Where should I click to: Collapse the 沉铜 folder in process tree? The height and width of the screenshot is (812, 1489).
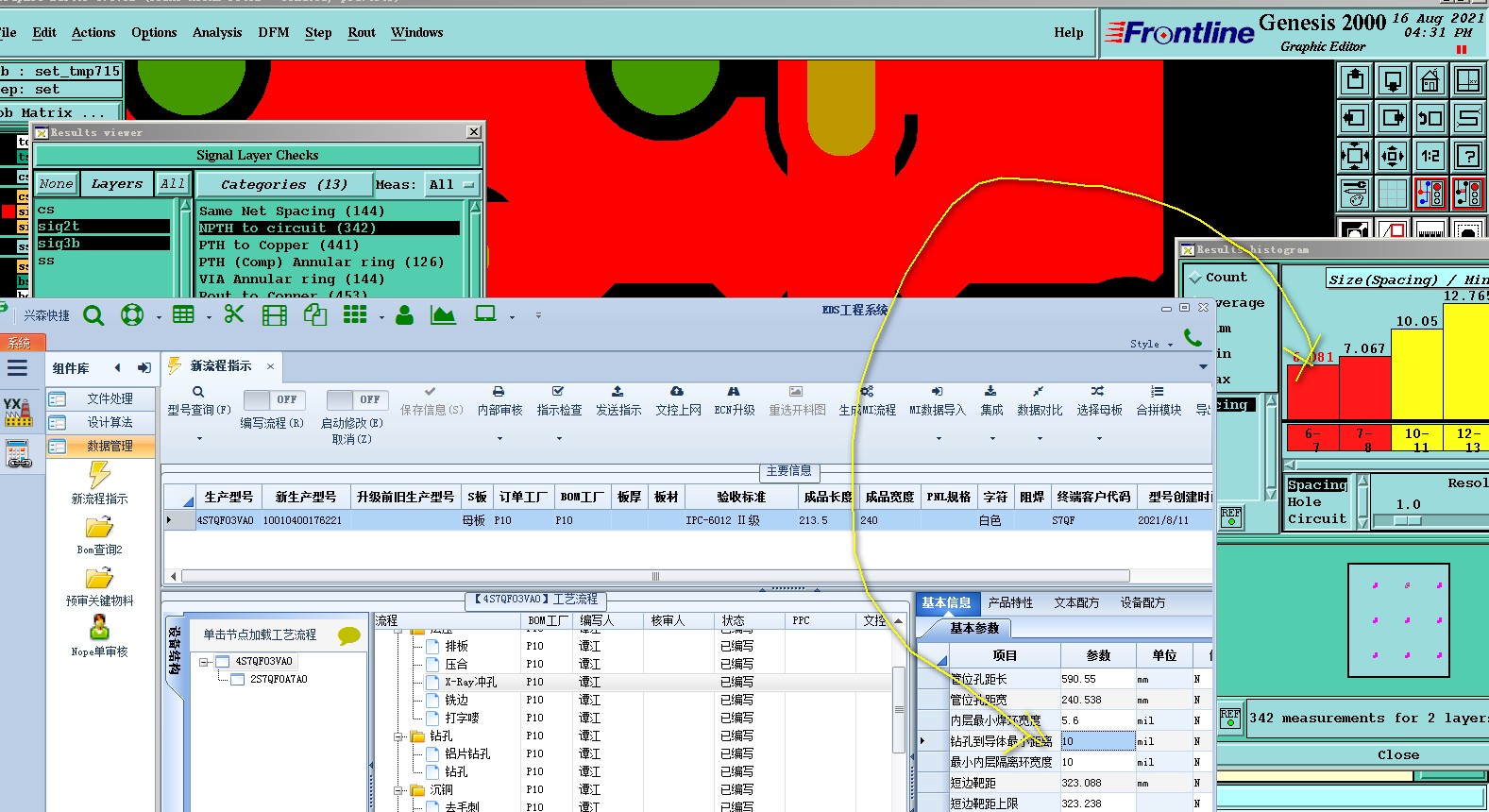click(398, 790)
